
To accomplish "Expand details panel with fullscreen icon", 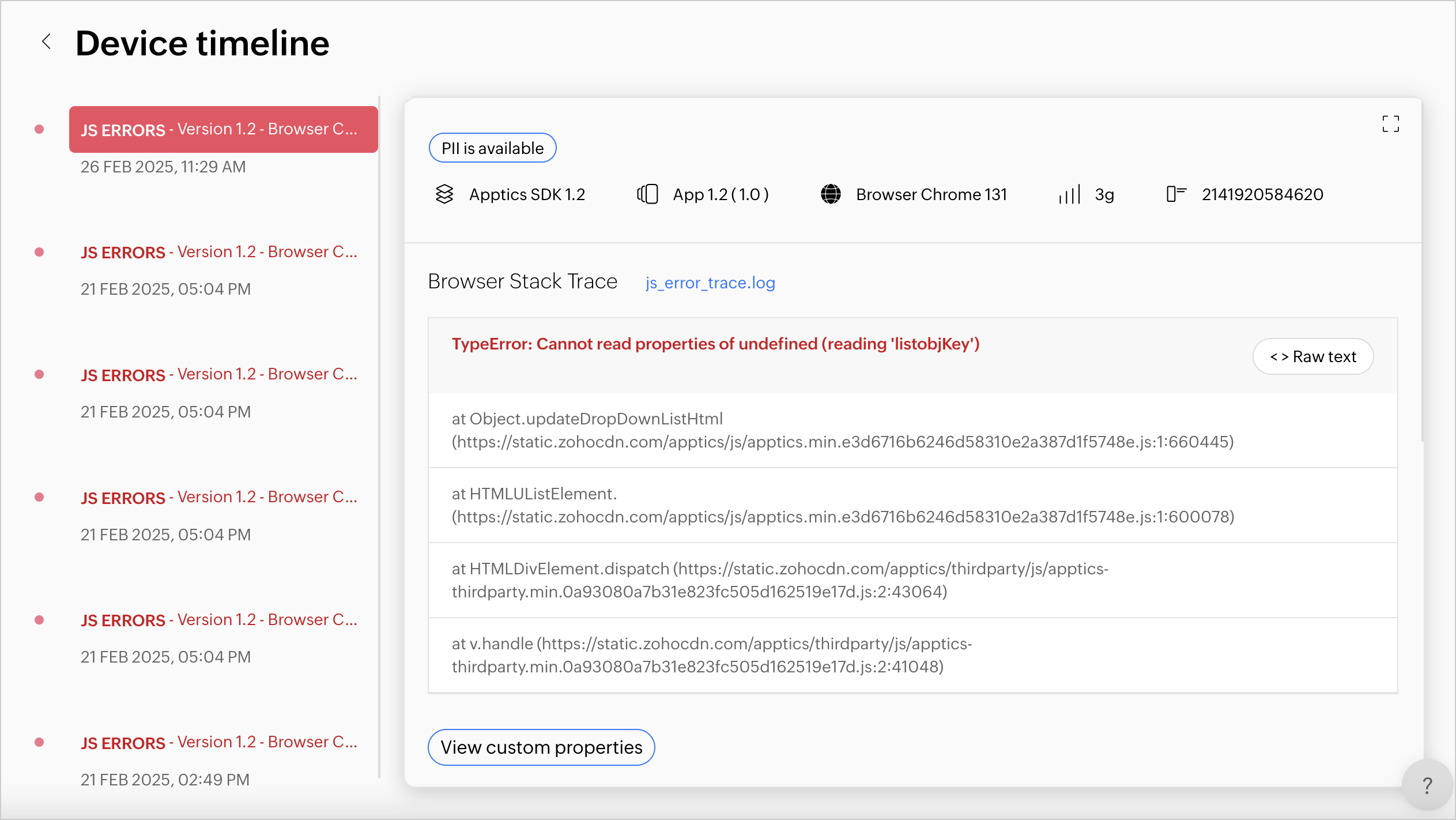I will point(1390,123).
